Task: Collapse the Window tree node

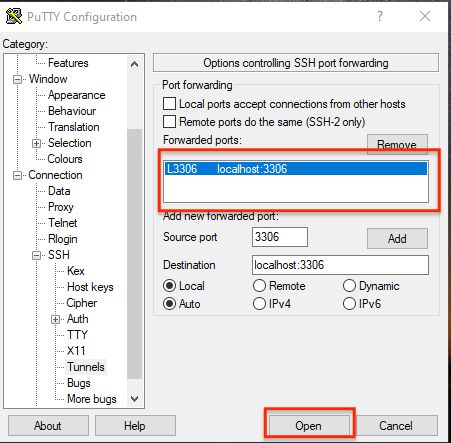Action: pyautogui.click(x=17, y=79)
